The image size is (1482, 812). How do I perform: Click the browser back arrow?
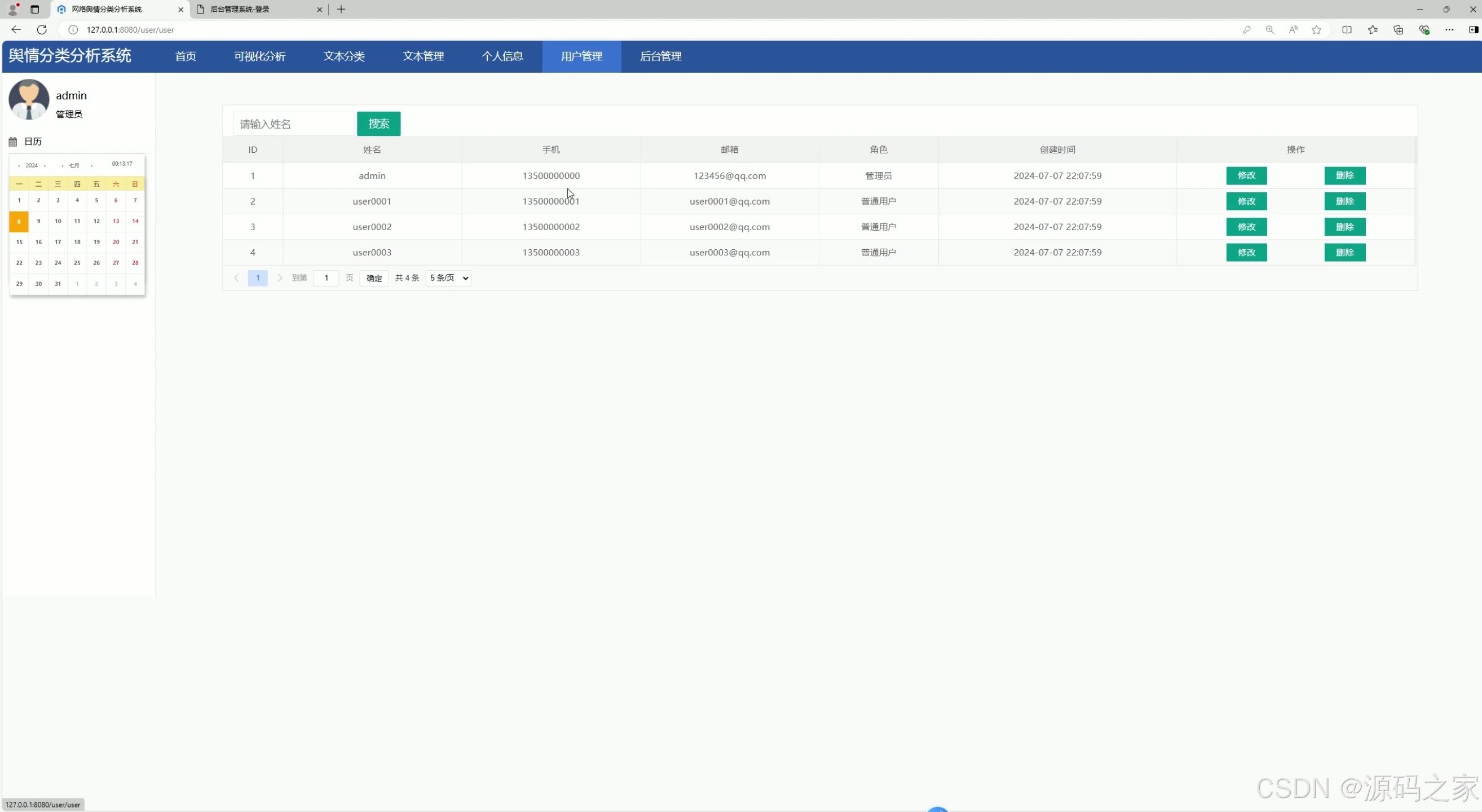pos(16,29)
